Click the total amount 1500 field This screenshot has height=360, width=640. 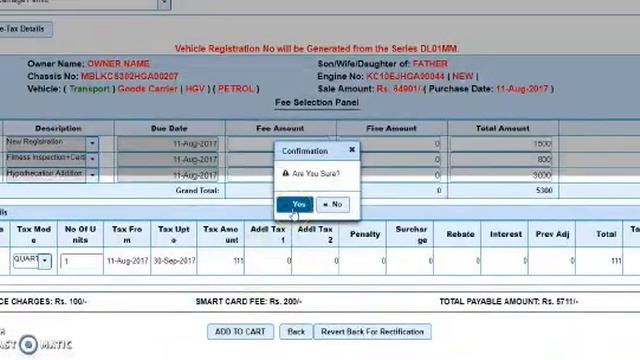[x=501, y=144]
